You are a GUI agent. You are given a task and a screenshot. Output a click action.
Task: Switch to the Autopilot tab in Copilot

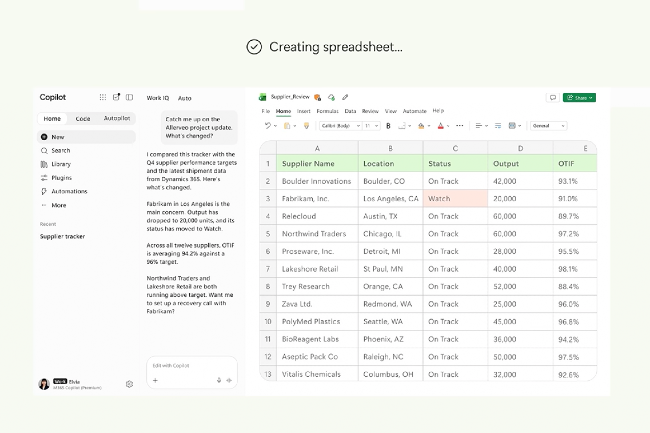pyautogui.click(x=117, y=119)
